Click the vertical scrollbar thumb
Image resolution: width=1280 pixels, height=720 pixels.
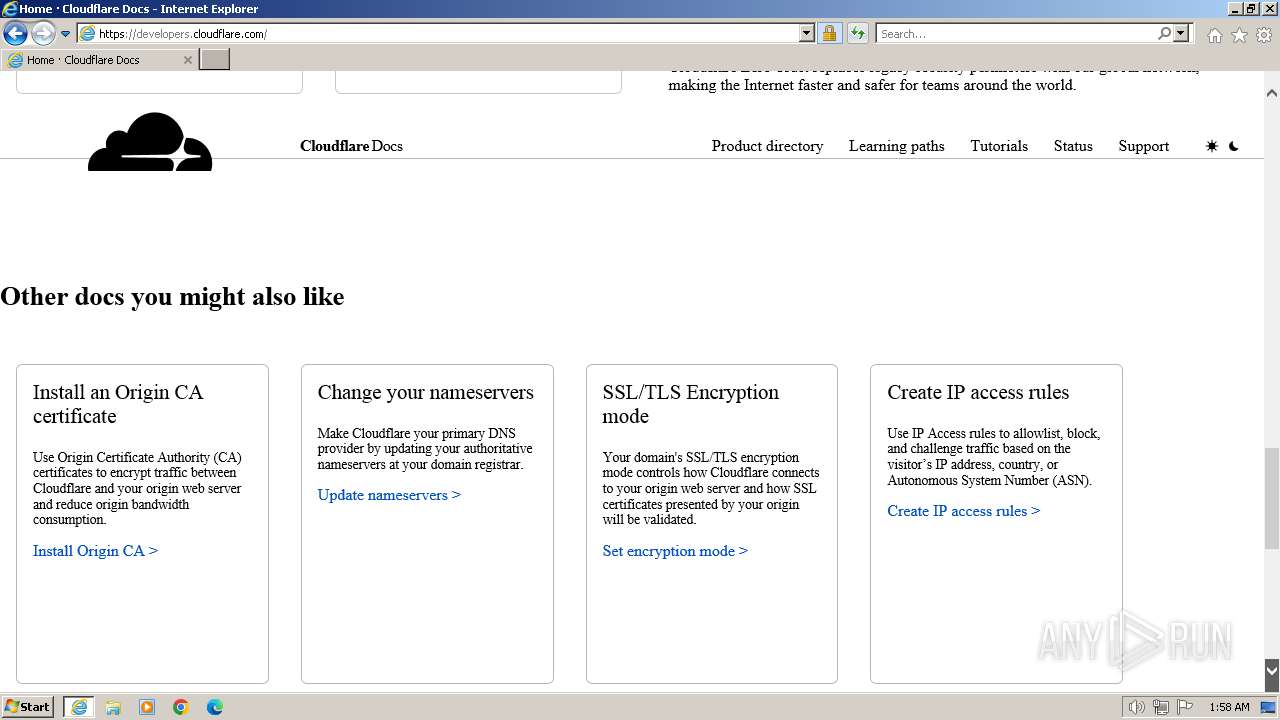coord(1272,498)
